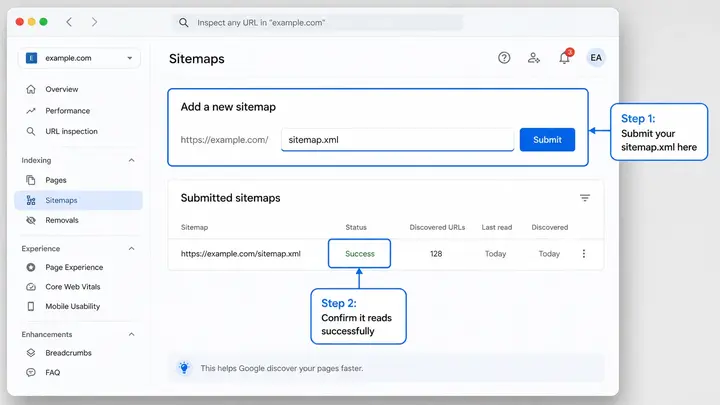Open the manage users icon

pyautogui.click(x=534, y=58)
